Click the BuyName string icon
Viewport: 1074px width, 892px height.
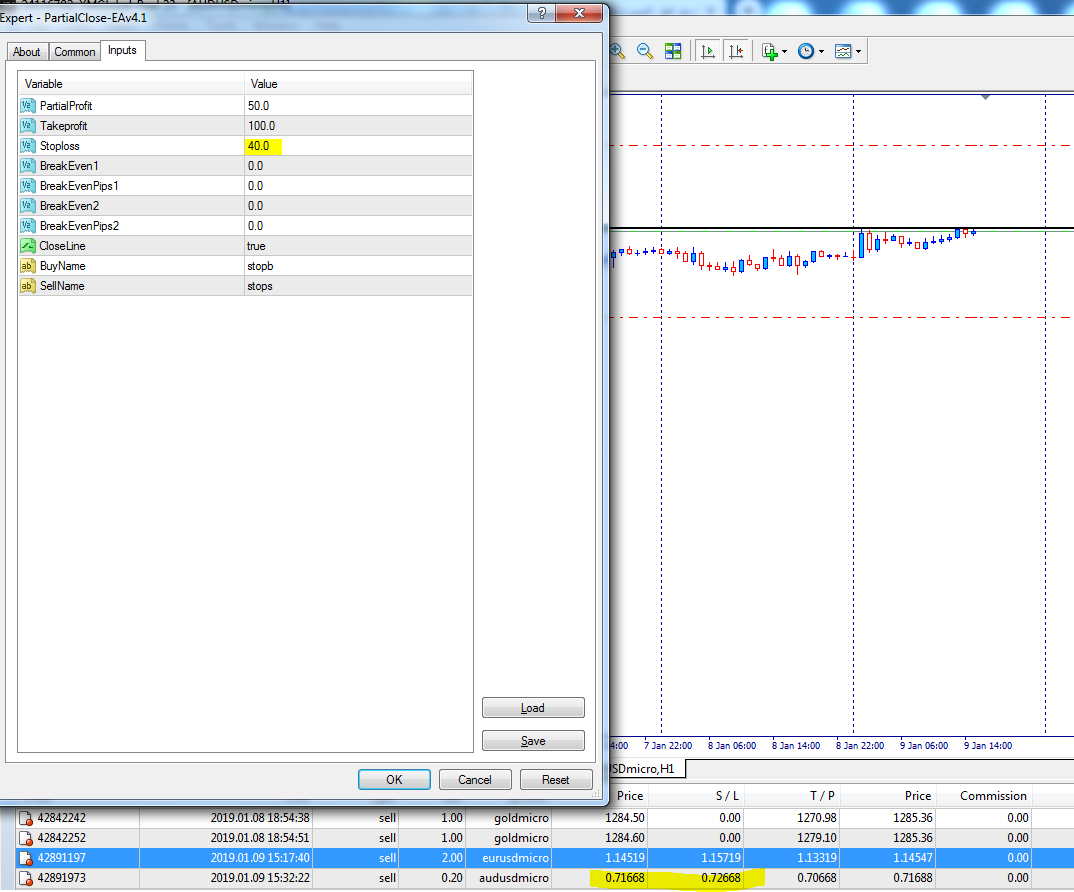point(27,266)
